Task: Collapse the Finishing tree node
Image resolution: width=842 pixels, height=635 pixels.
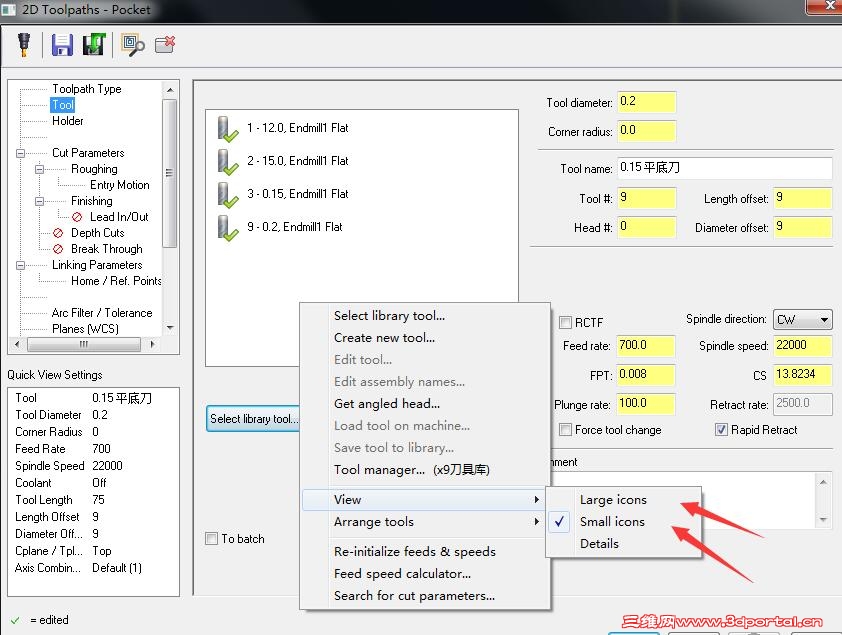Action: tap(39, 201)
